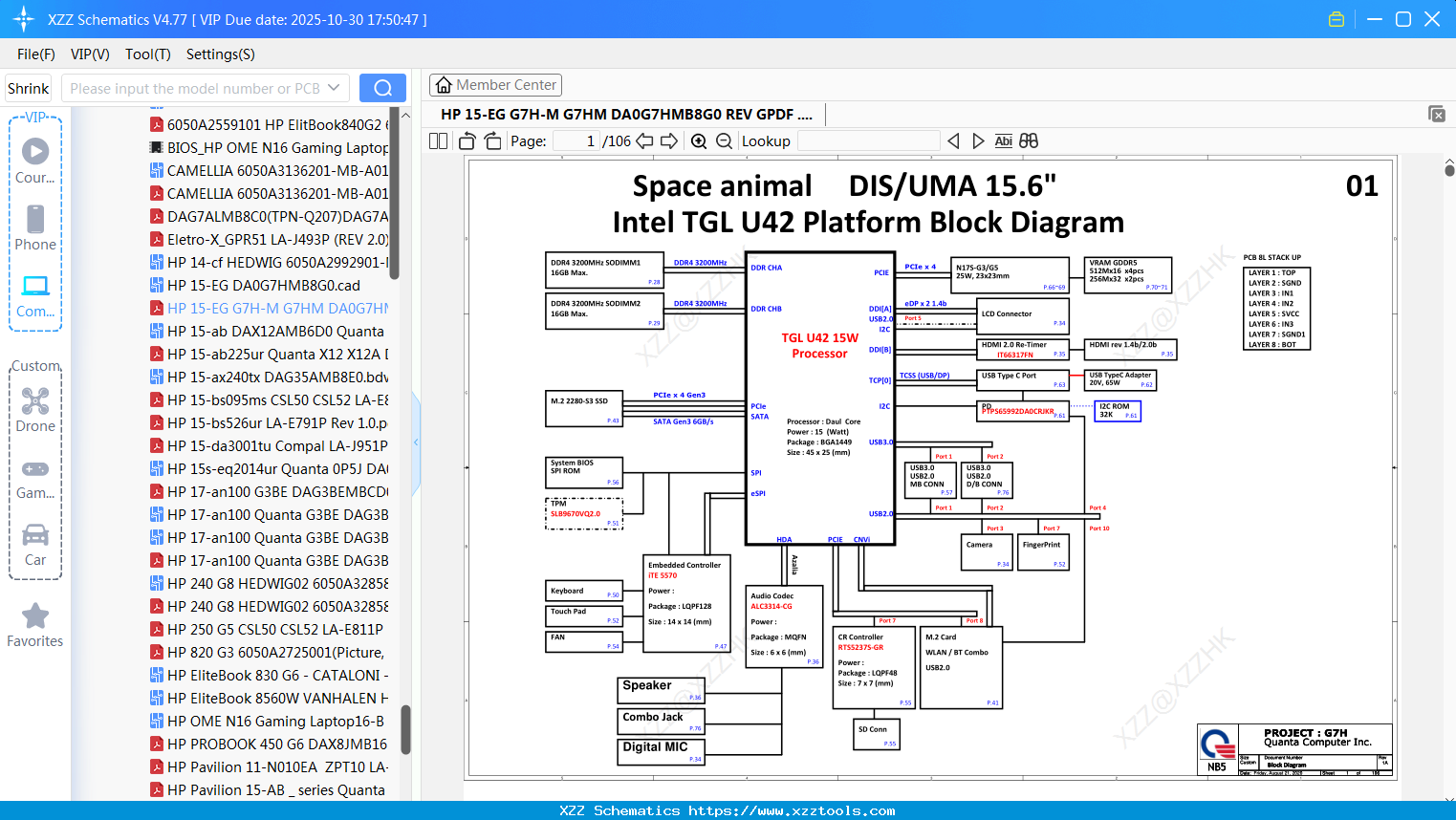Click the Shrink button

coord(28,88)
